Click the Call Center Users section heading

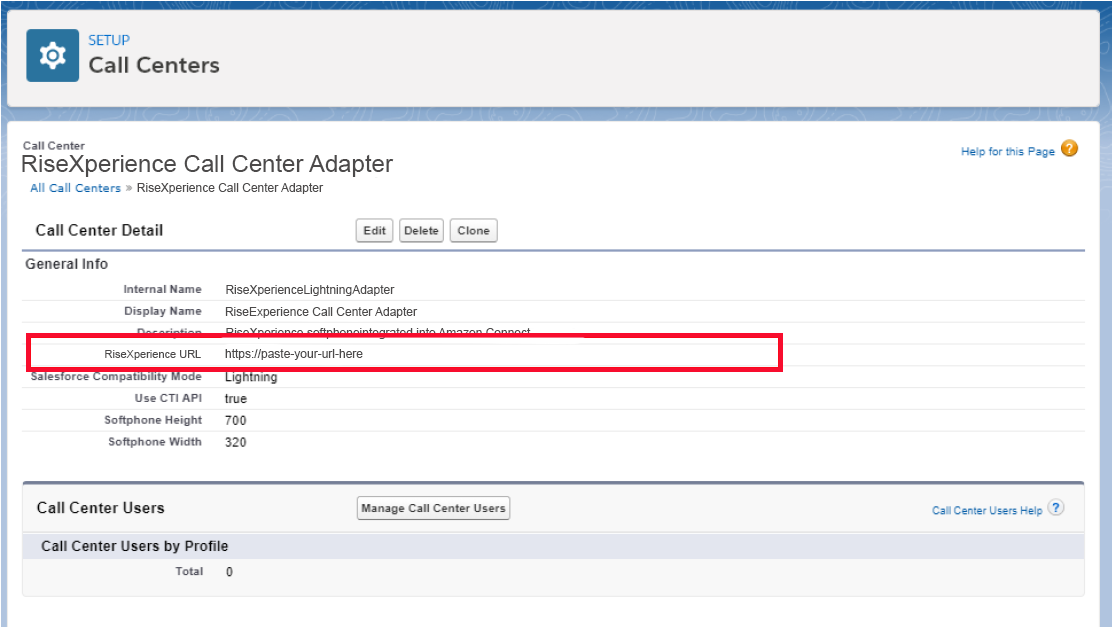[101, 508]
